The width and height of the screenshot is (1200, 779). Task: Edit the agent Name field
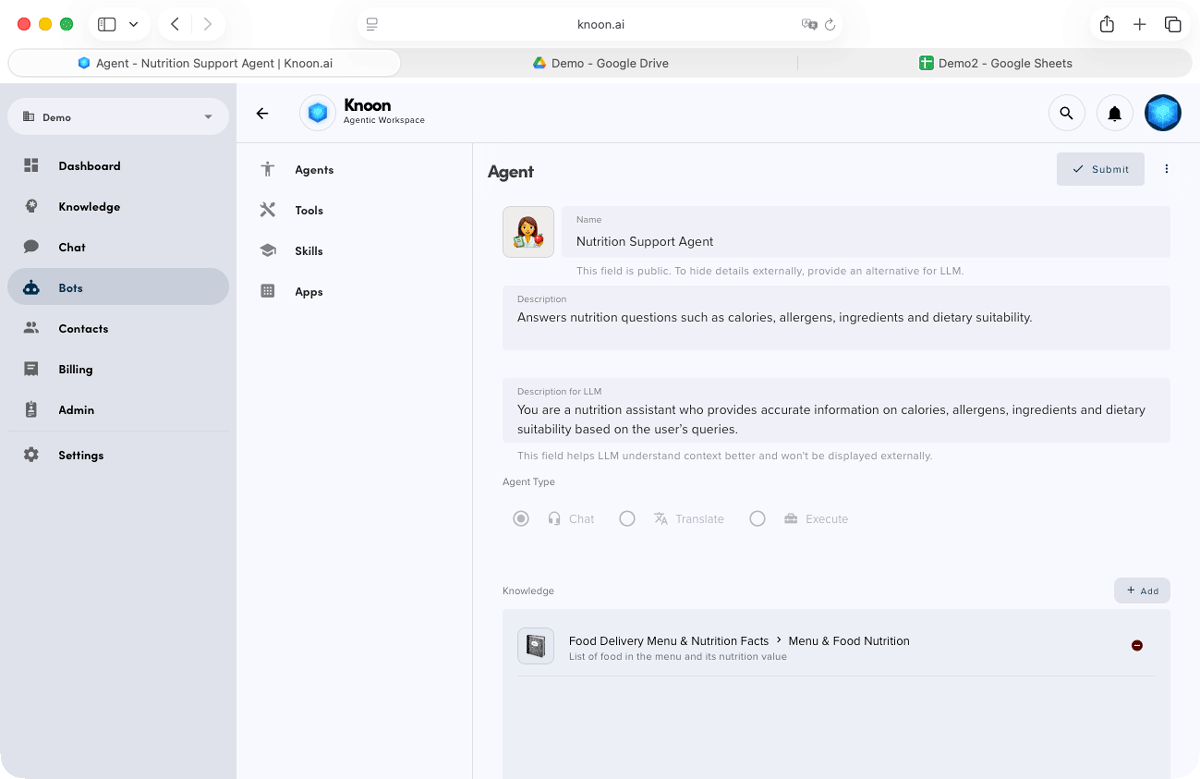865,241
